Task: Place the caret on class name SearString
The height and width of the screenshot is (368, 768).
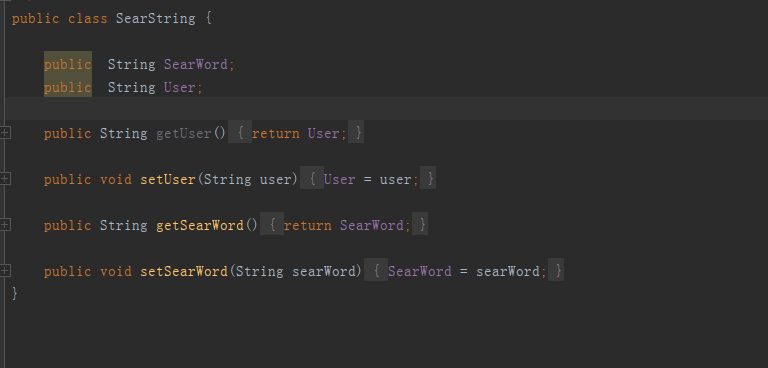Action: click(x=156, y=19)
